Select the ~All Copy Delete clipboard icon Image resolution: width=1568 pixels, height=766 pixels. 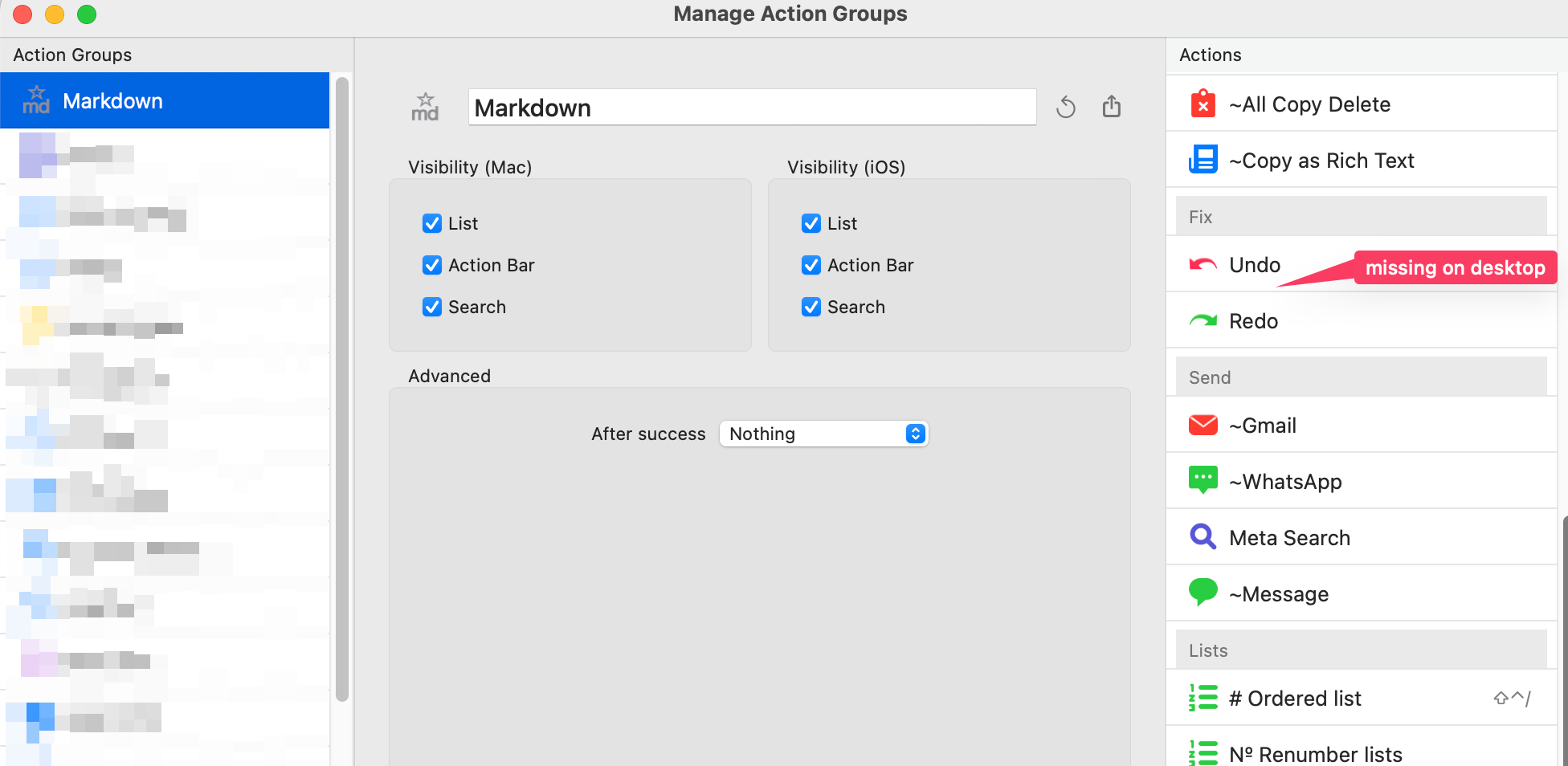click(1203, 103)
